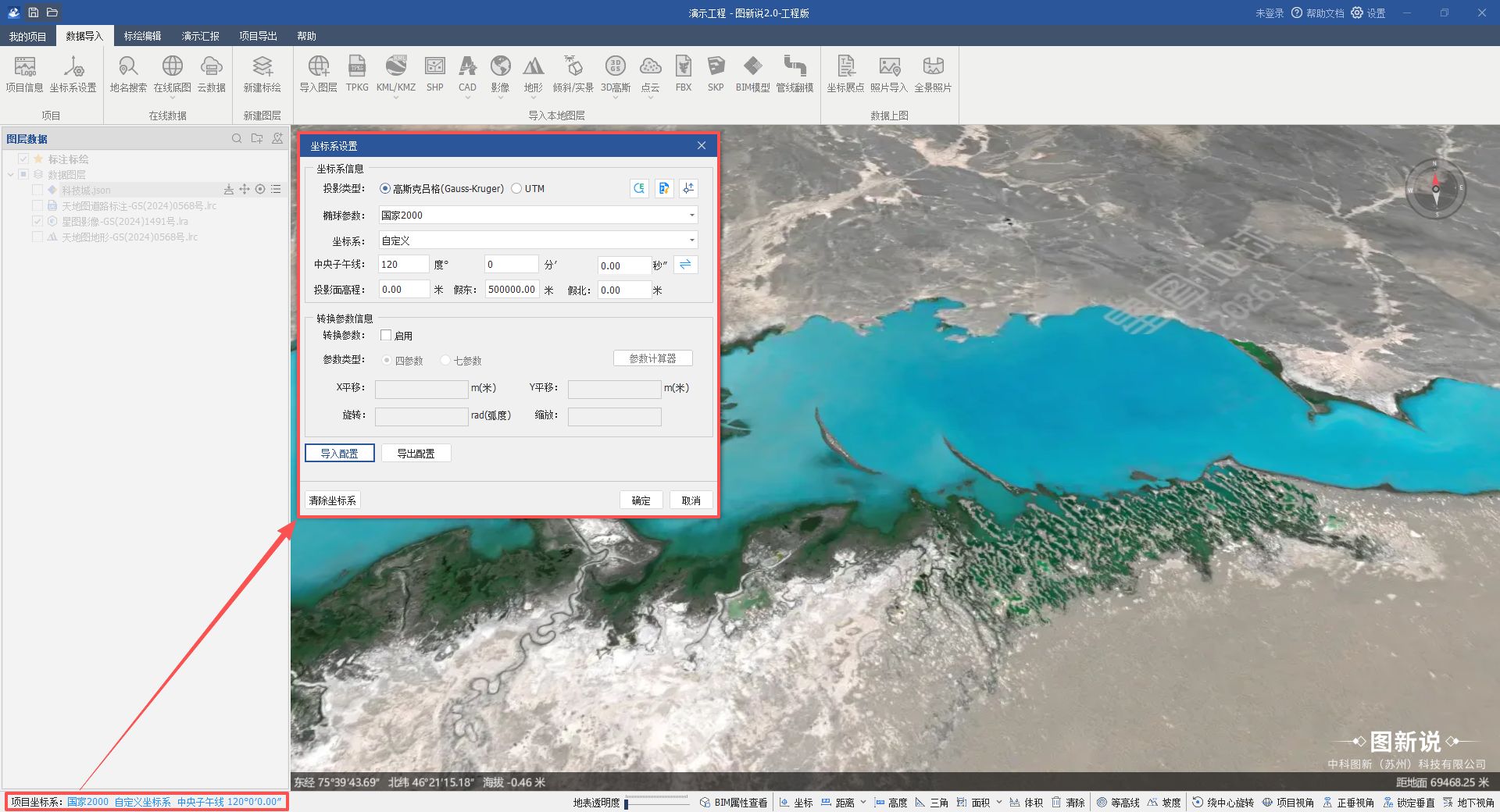Viewport: 1500px width, 812px height.
Task: Open the 项目信息 project info tool
Action: [x=24, y=75]
